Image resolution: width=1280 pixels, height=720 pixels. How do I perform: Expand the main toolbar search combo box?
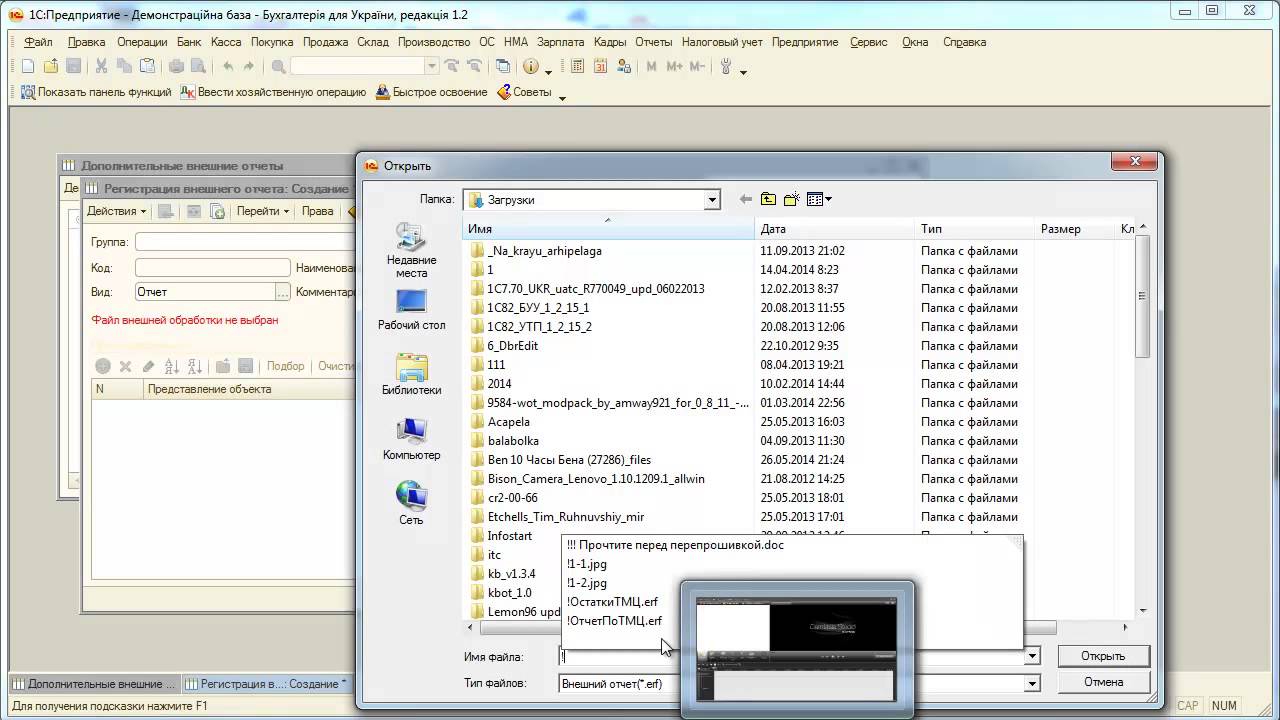coord(432,66)
